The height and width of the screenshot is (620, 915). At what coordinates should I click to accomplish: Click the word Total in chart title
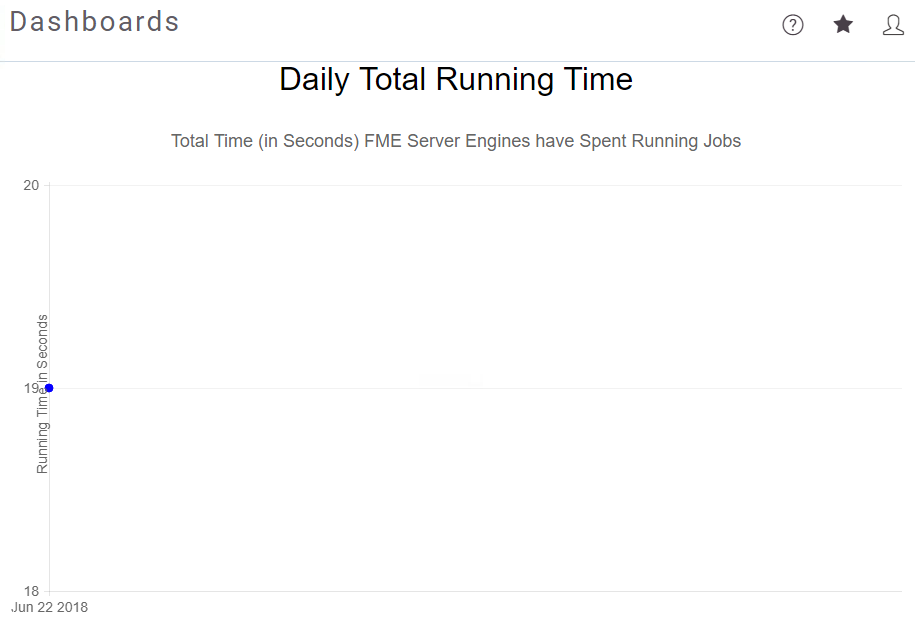[x=392, y=79]
